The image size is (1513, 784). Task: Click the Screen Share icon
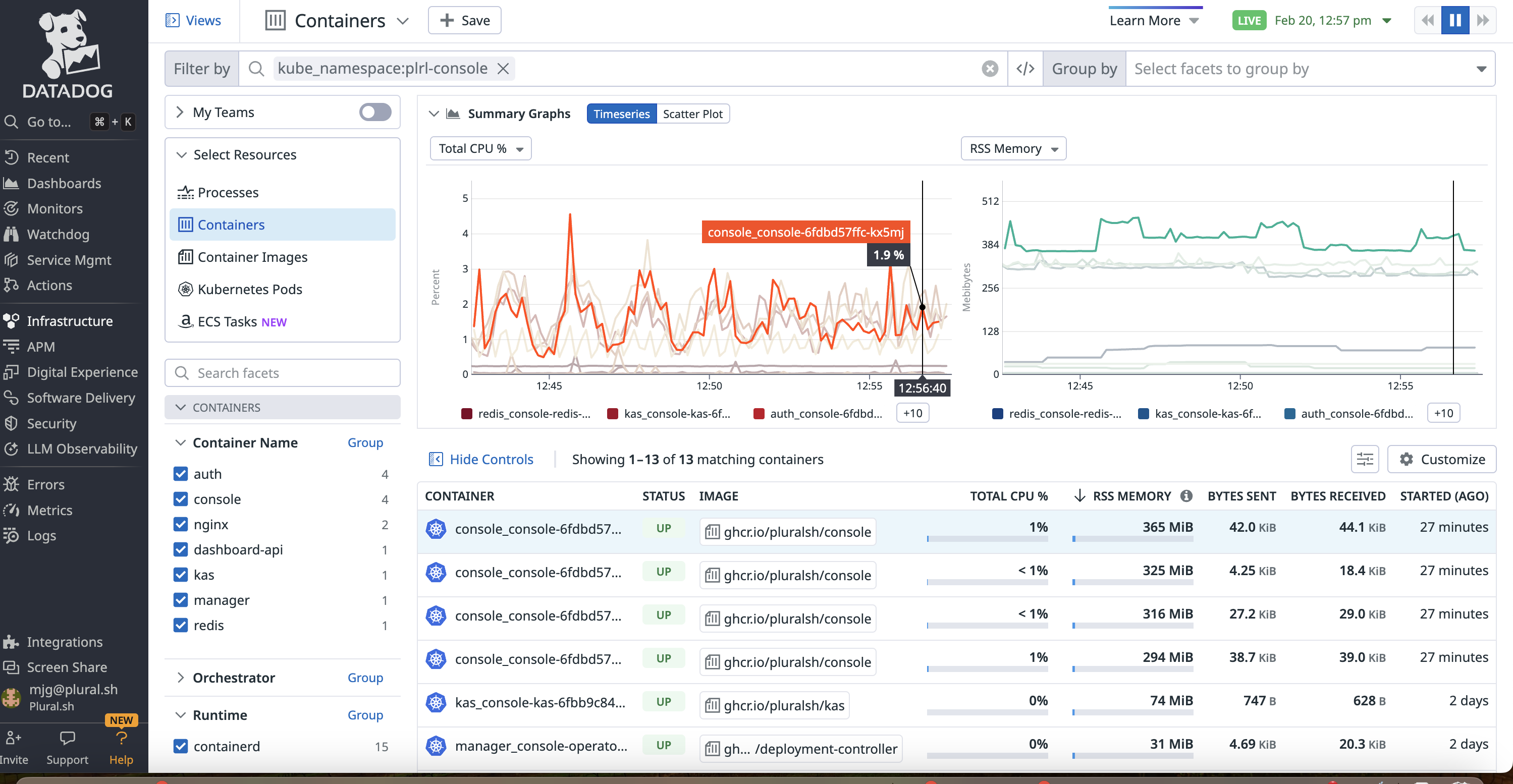11,667
